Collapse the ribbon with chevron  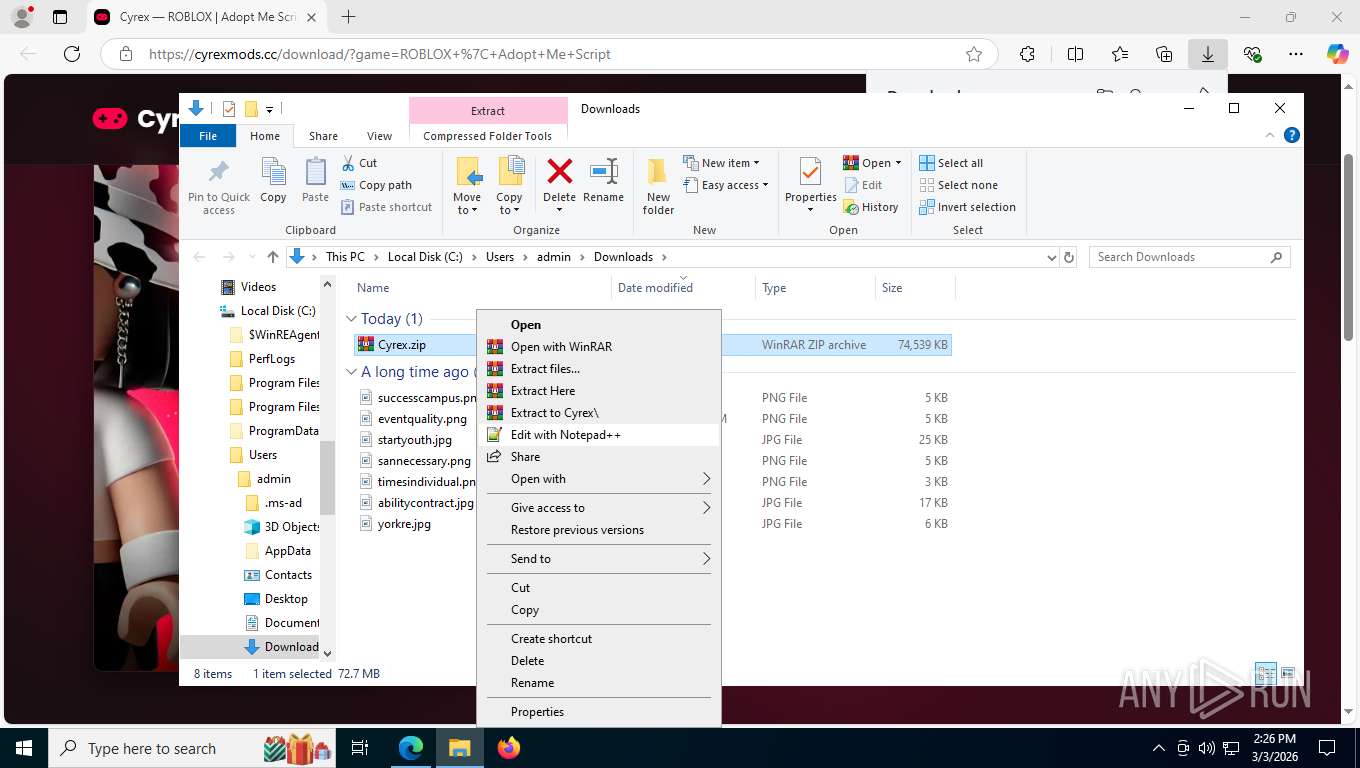(x=1271, y=135)
